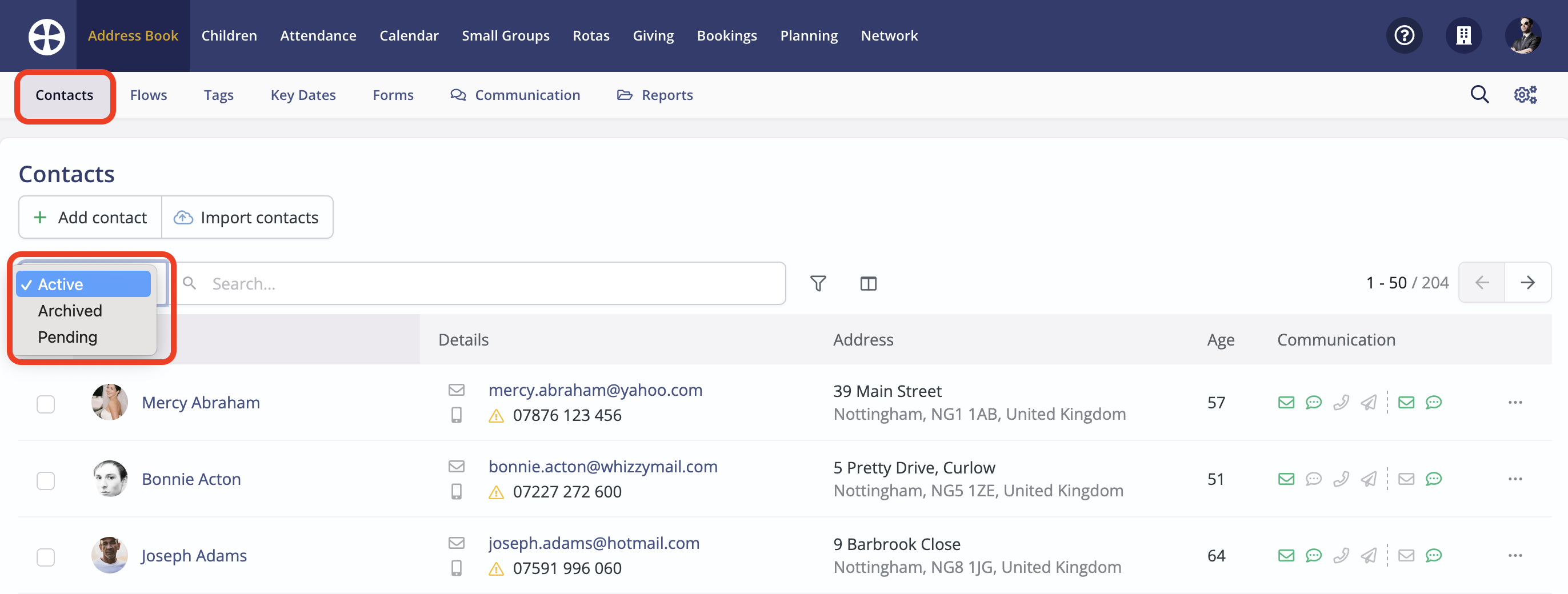Tick the checkbox beside Mercy Abraham
Viewport: 1568px width, 594px height.
(45, 403)
